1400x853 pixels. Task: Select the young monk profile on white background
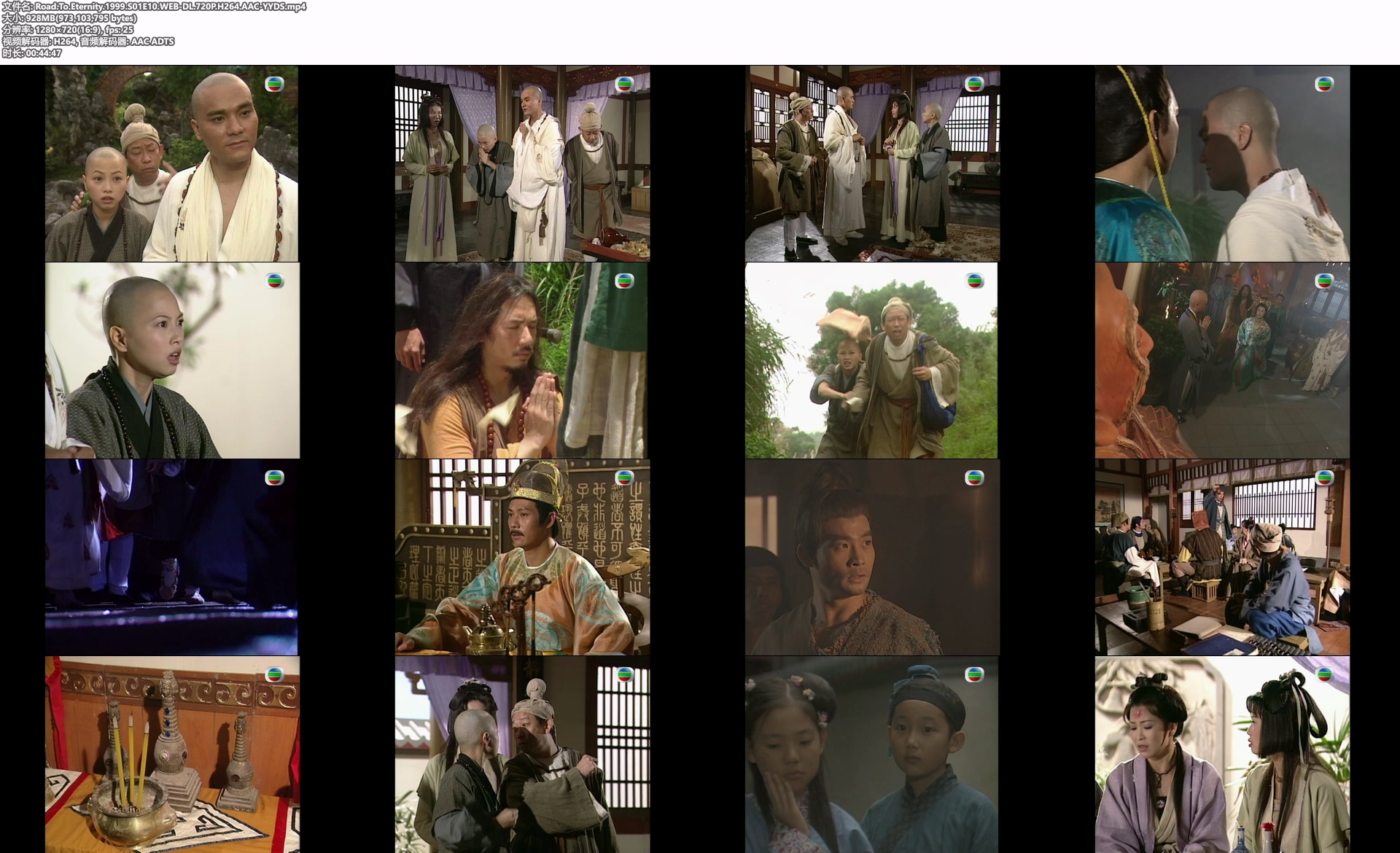tap(172, 361)
